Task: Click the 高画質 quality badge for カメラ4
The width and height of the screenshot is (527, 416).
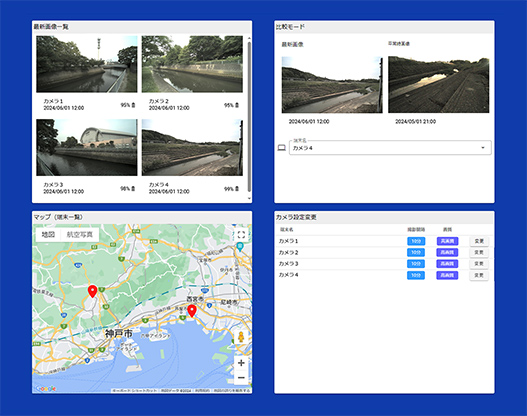Action: coord(447,275)
